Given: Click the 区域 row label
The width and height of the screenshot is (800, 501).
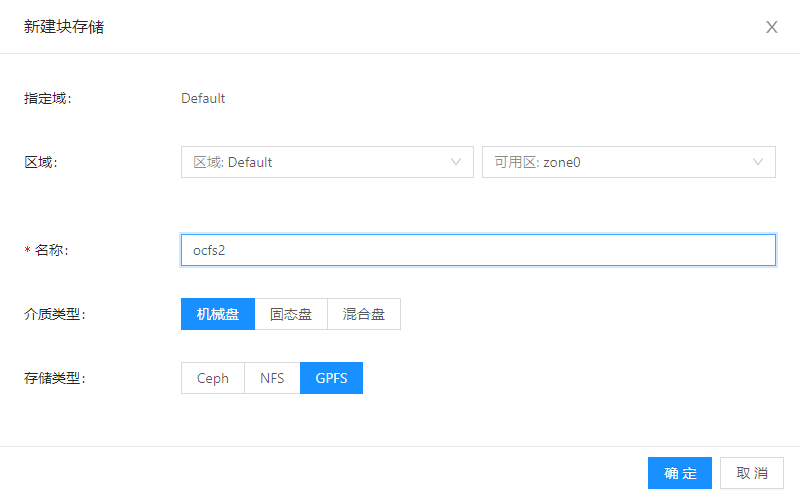Looking at the screenshot, I should [x=40, y=162].
